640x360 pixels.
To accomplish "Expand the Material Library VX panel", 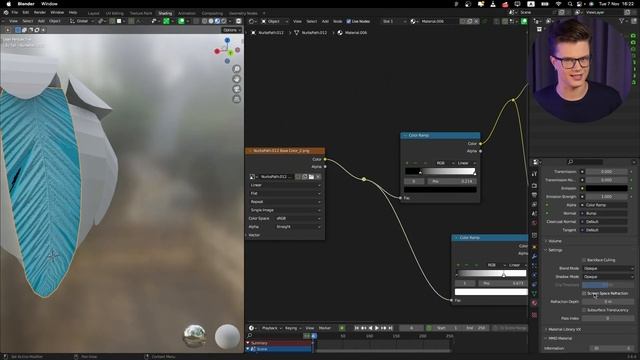I will pyautogui.click(x=563, y=329).
